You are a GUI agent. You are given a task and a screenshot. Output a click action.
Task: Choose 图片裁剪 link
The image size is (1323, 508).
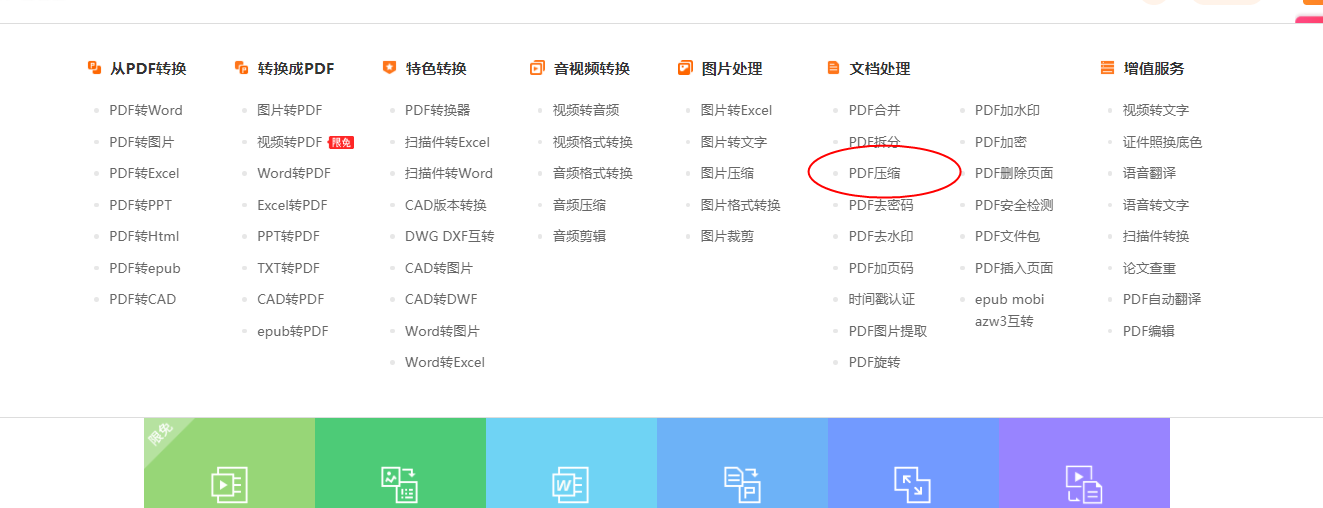tap(727, 236)
